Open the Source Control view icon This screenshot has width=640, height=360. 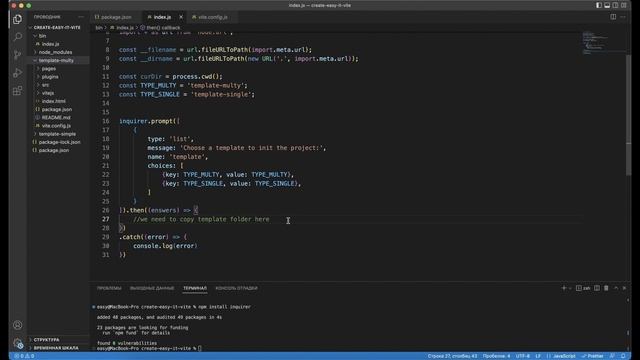tap(18, 55)
